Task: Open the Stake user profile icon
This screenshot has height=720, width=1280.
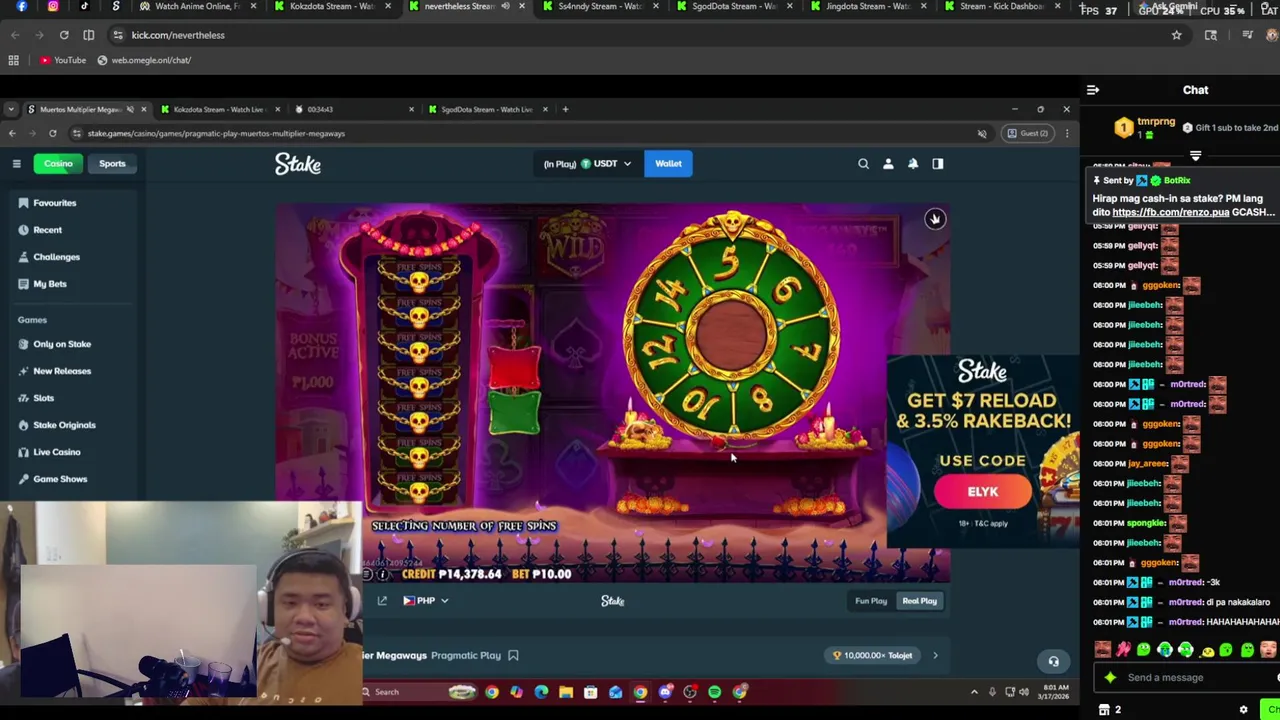Action: 888,164
